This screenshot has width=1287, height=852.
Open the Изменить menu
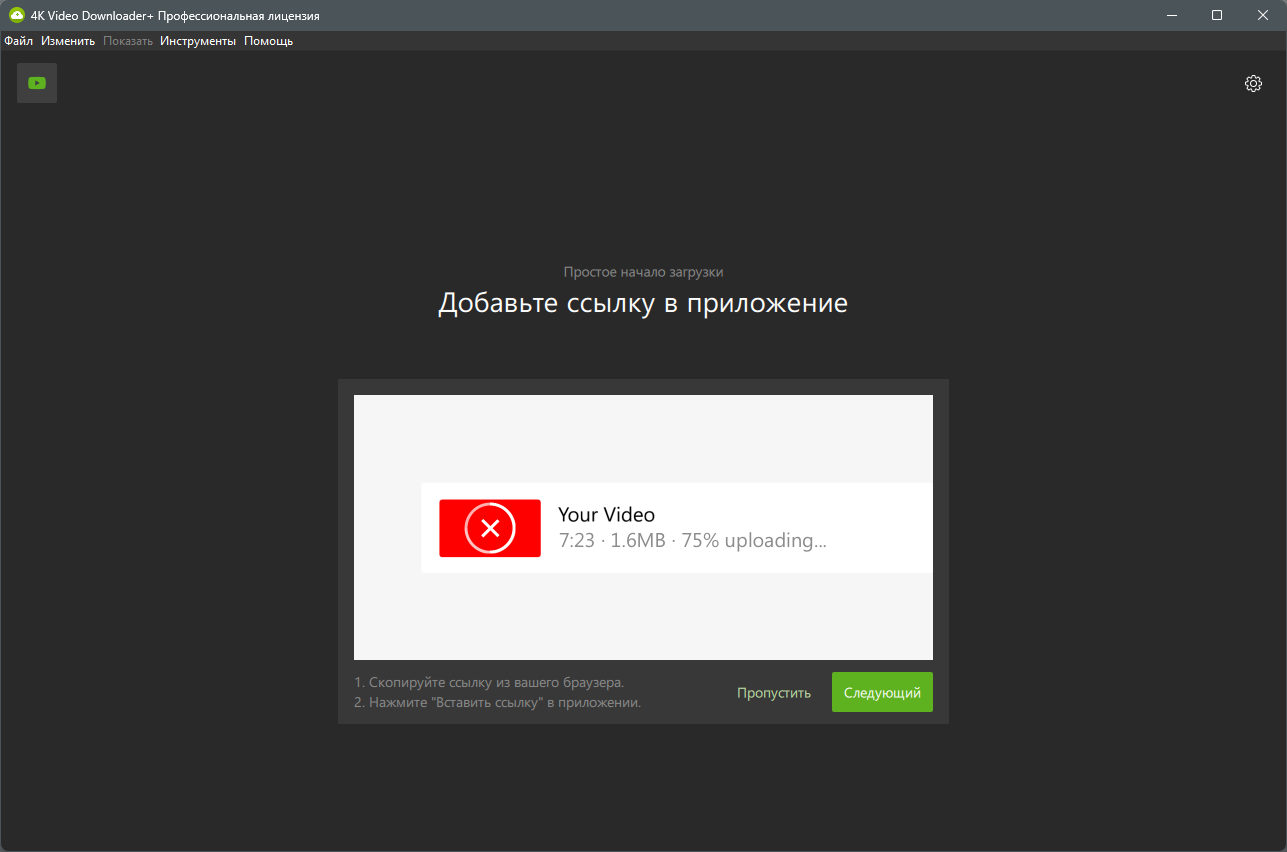tap(68, 41)
